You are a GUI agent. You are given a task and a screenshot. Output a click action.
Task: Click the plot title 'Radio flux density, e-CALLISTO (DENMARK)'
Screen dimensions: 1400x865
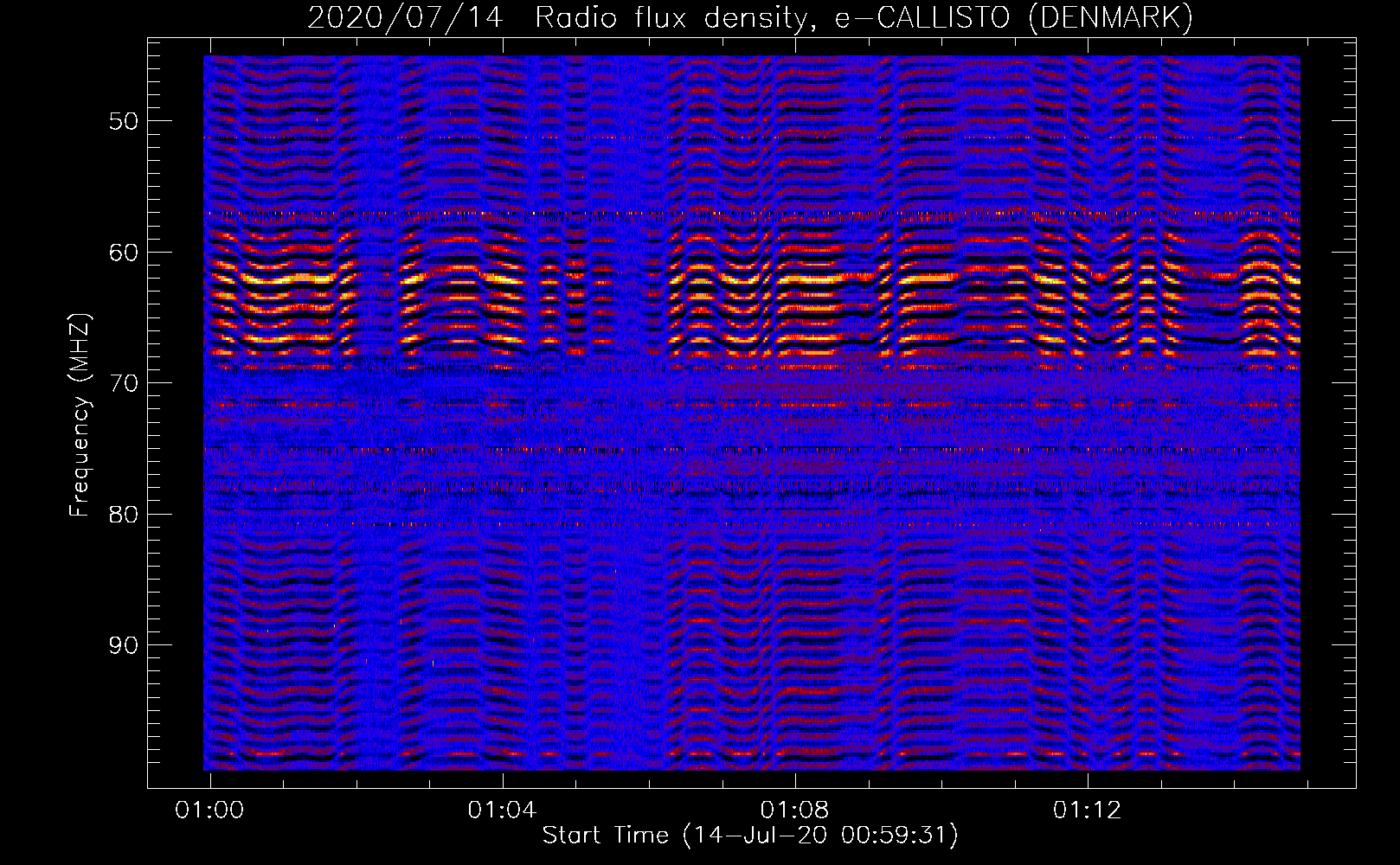[864, 17]
